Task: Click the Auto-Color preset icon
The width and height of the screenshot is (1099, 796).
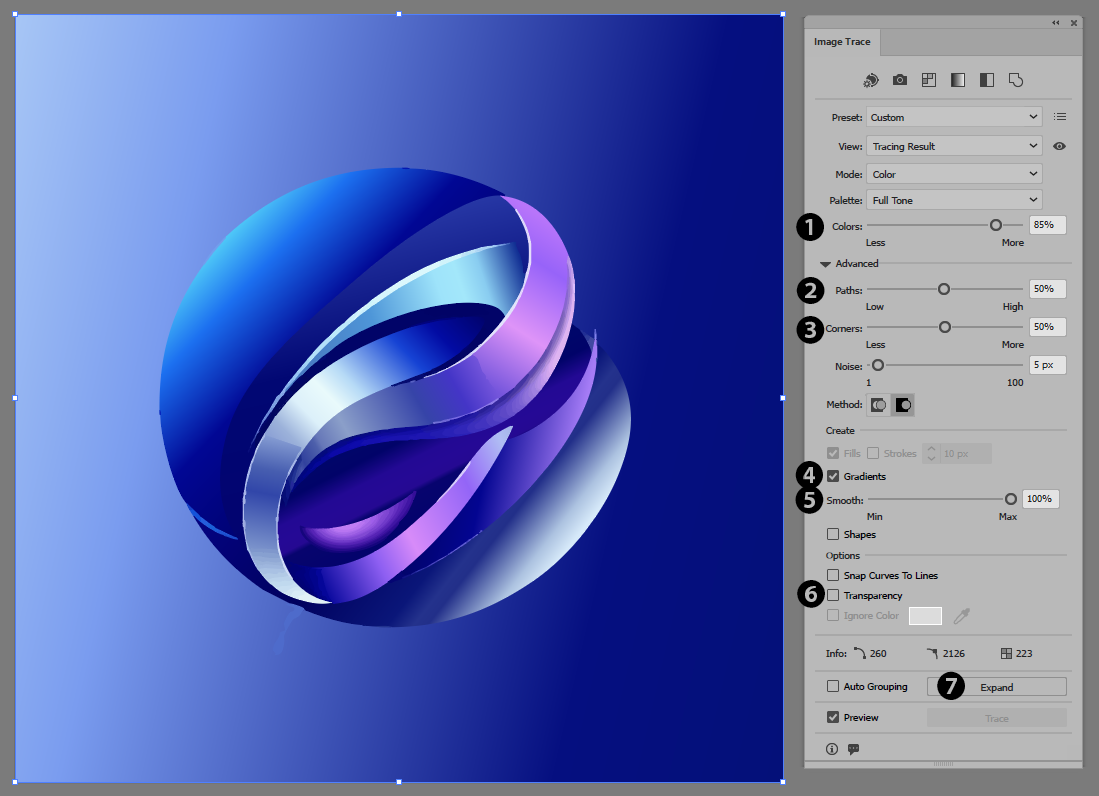Action: tap(871, 80)
